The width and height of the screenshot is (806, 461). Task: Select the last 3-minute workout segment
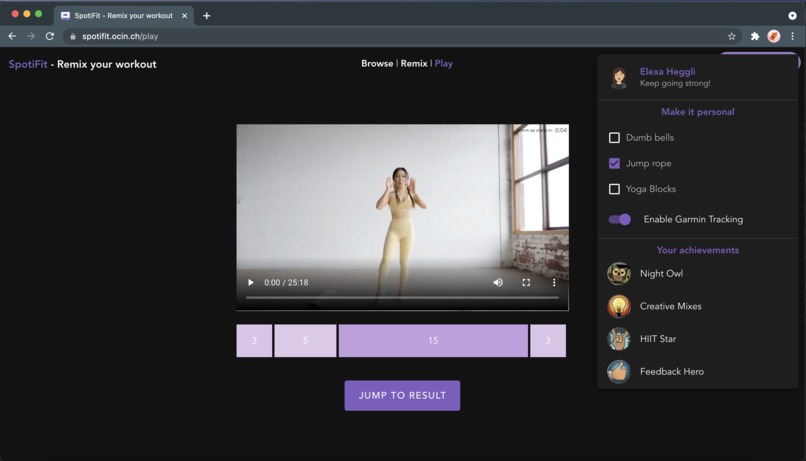coord(548,341)
